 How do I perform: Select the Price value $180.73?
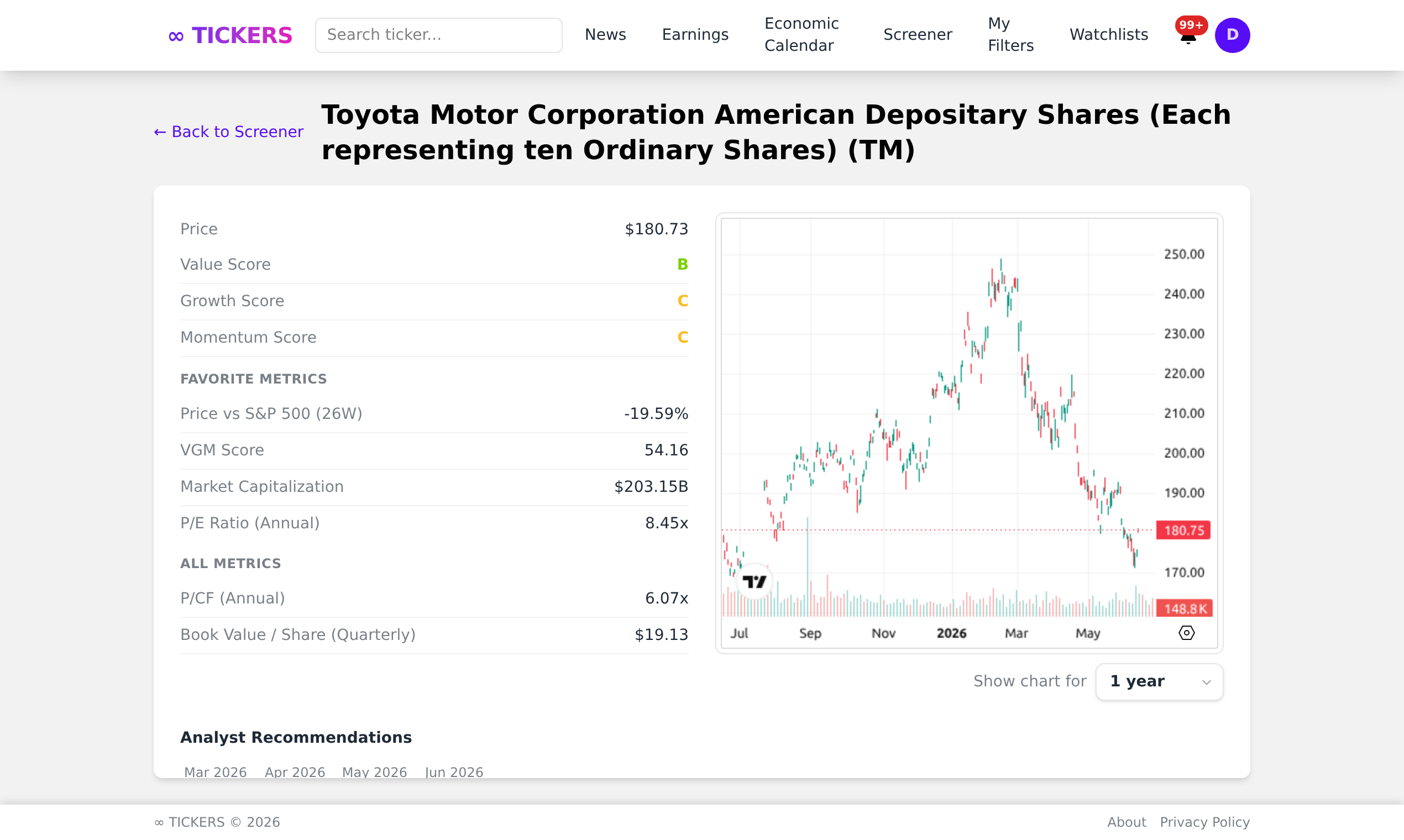[x=656, y=229]
